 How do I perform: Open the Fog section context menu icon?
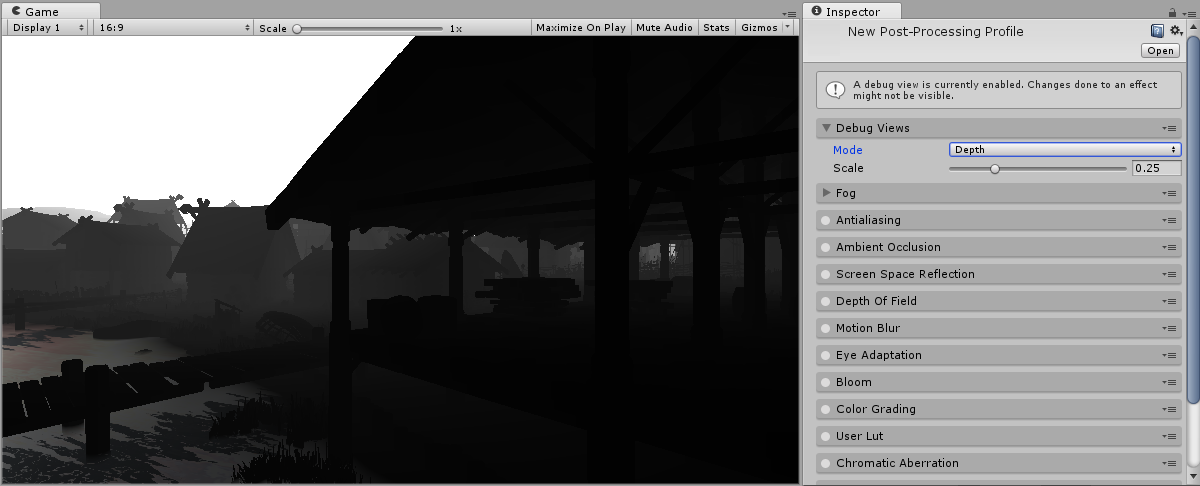(1168, 193)
